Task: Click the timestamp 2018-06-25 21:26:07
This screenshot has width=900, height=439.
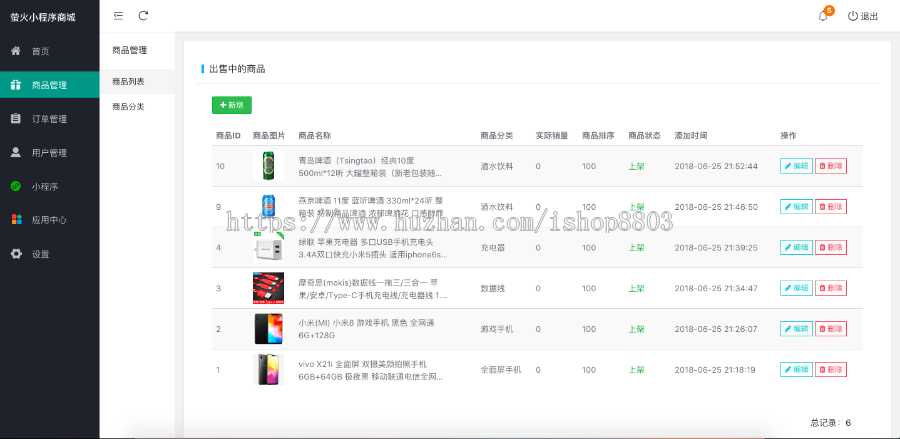Action: point(716,329)
